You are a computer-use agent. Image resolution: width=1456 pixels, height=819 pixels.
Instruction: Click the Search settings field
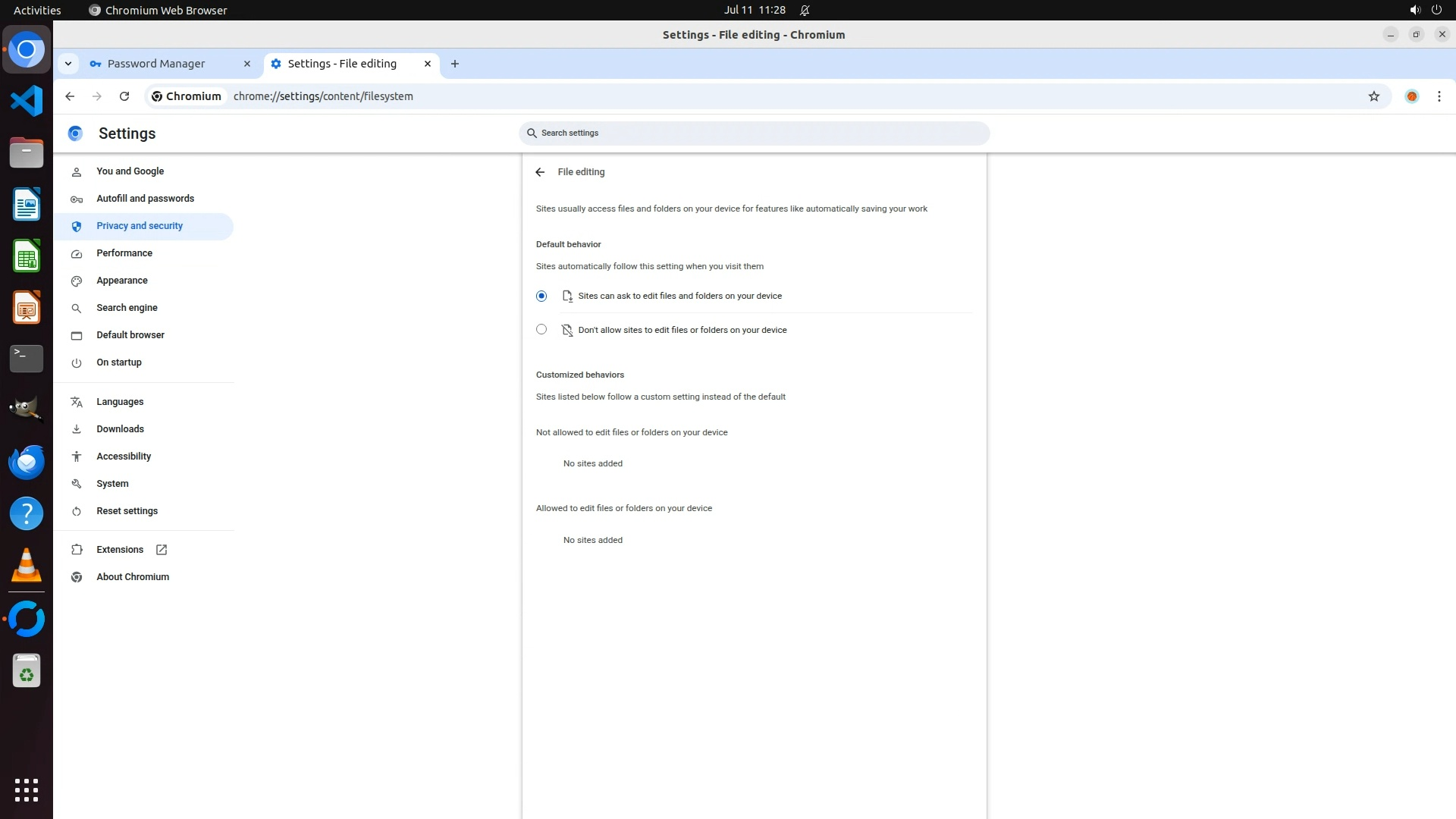tap(754, 133)
